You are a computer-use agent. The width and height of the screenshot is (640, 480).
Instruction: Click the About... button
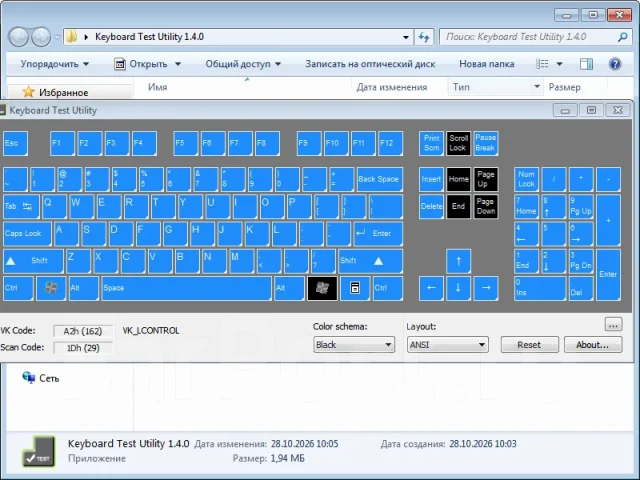(593, 345)
